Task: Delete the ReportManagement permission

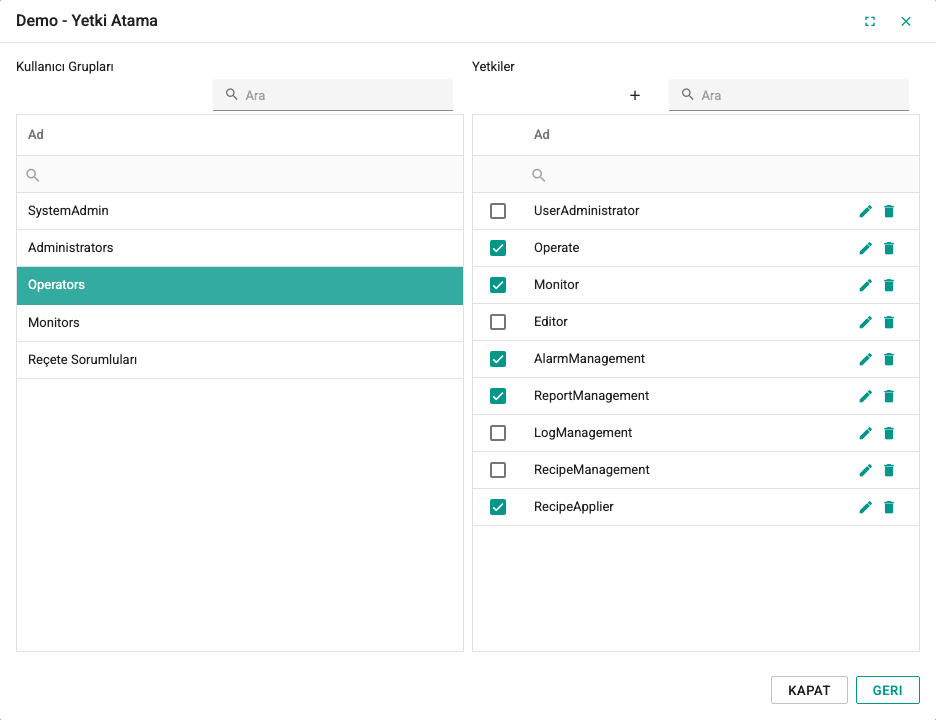Action: (x=889, y=396)
